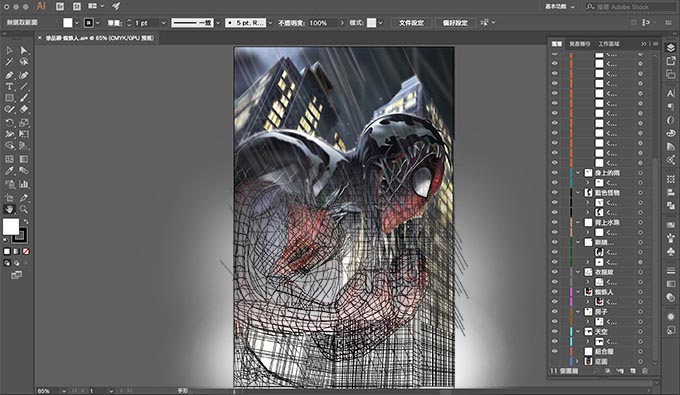
Task: Click the 偏好設定 button
Action: pos(455,23)
